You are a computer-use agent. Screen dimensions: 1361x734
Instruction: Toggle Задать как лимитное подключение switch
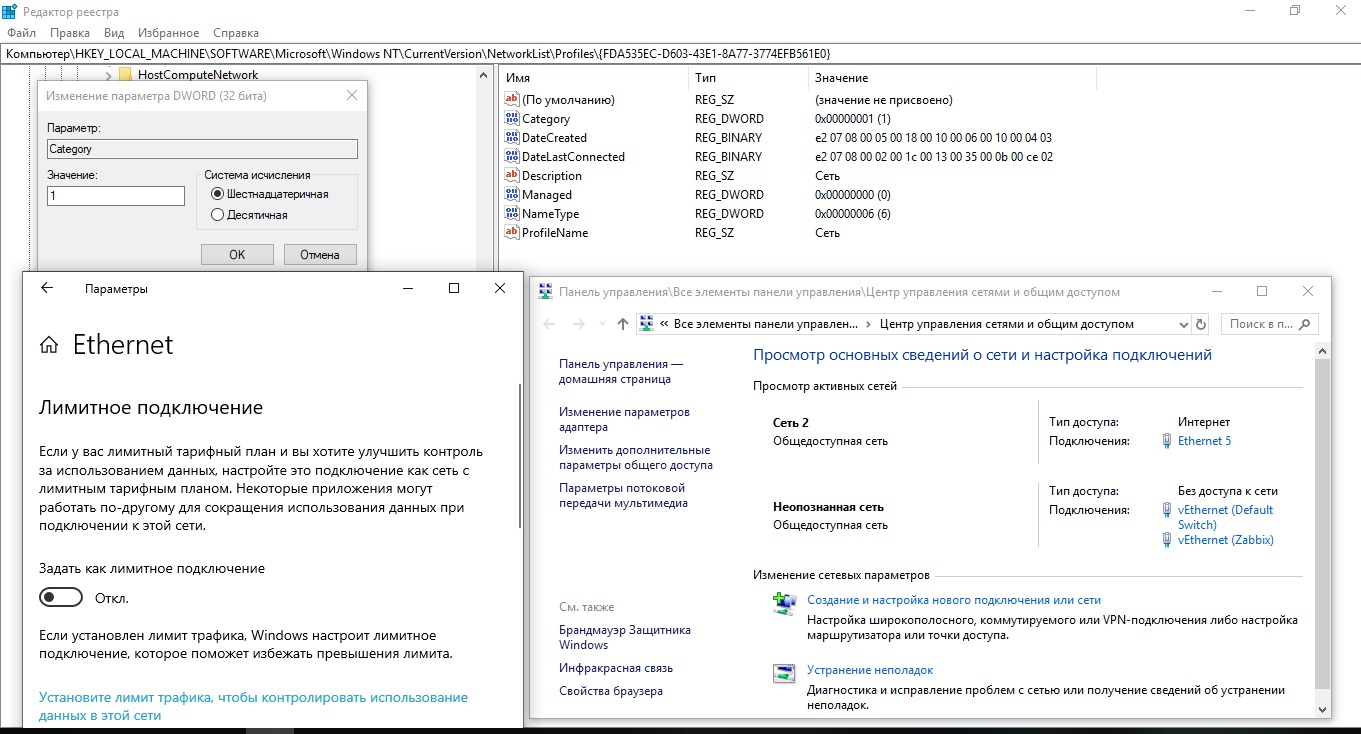61,598
